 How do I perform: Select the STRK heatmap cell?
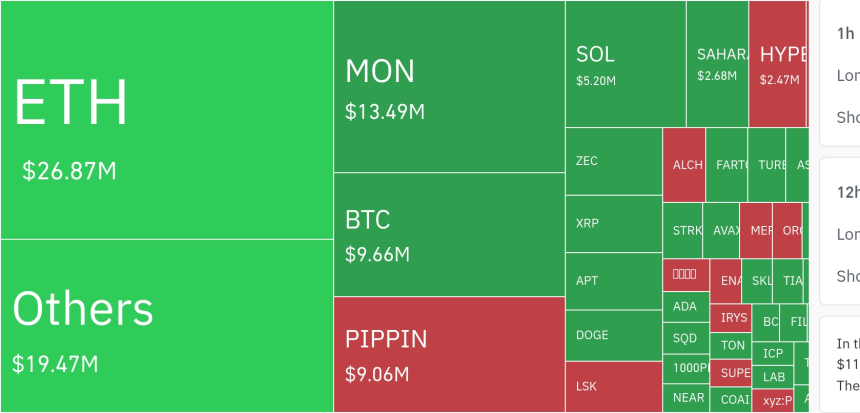(x=683, y=230)
